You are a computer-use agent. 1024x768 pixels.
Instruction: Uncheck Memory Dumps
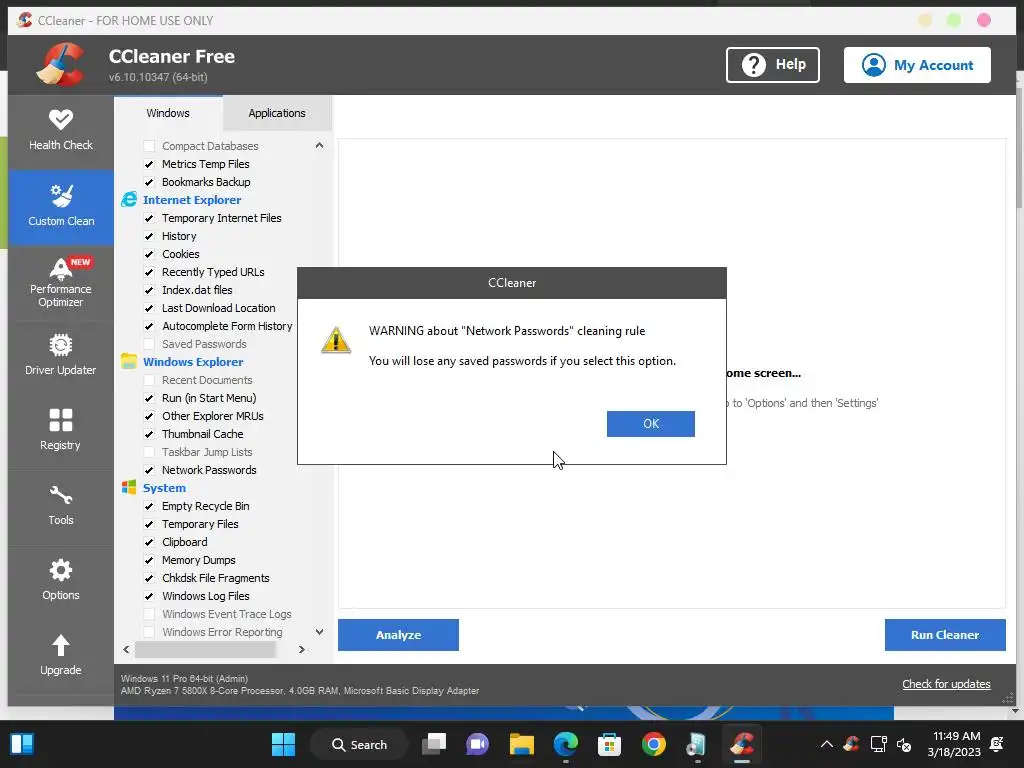point(149,560)
